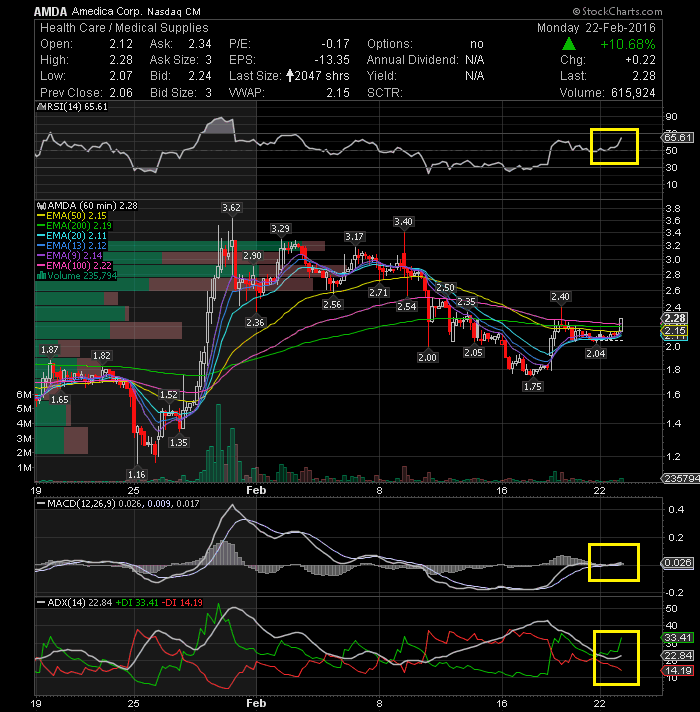Select the Chg value +0.22

click(640, 60)
